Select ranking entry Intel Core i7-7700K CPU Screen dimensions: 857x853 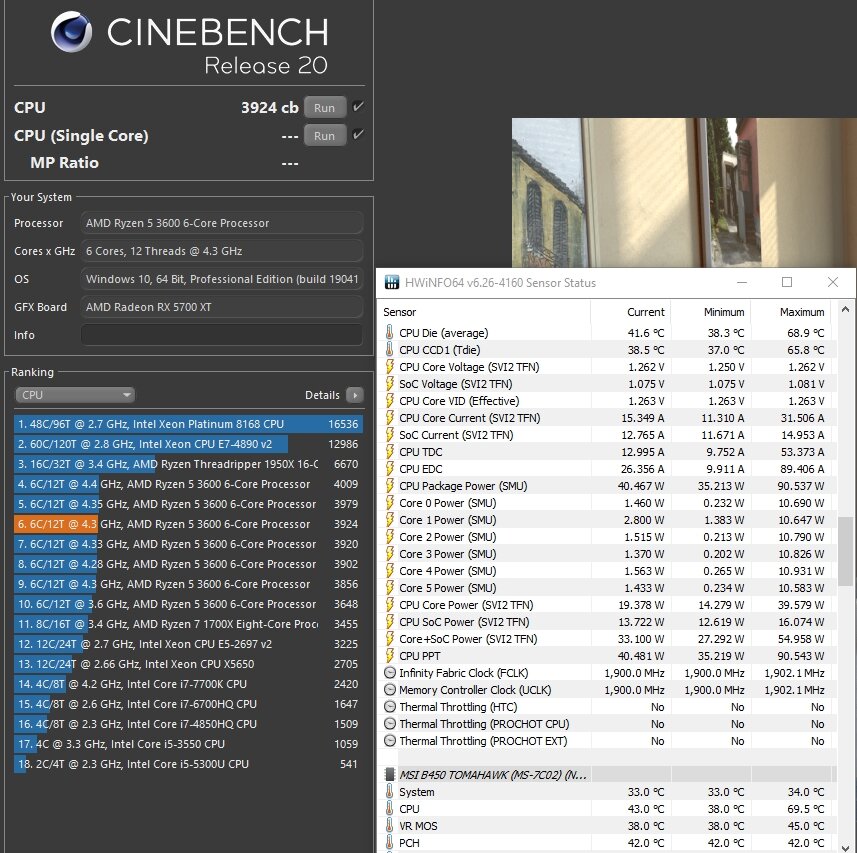(x=188, y=684)
